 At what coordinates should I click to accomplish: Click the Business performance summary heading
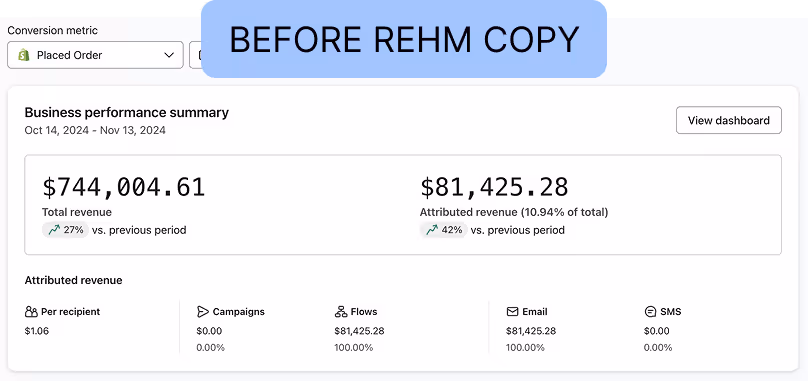tap(127, 112)
